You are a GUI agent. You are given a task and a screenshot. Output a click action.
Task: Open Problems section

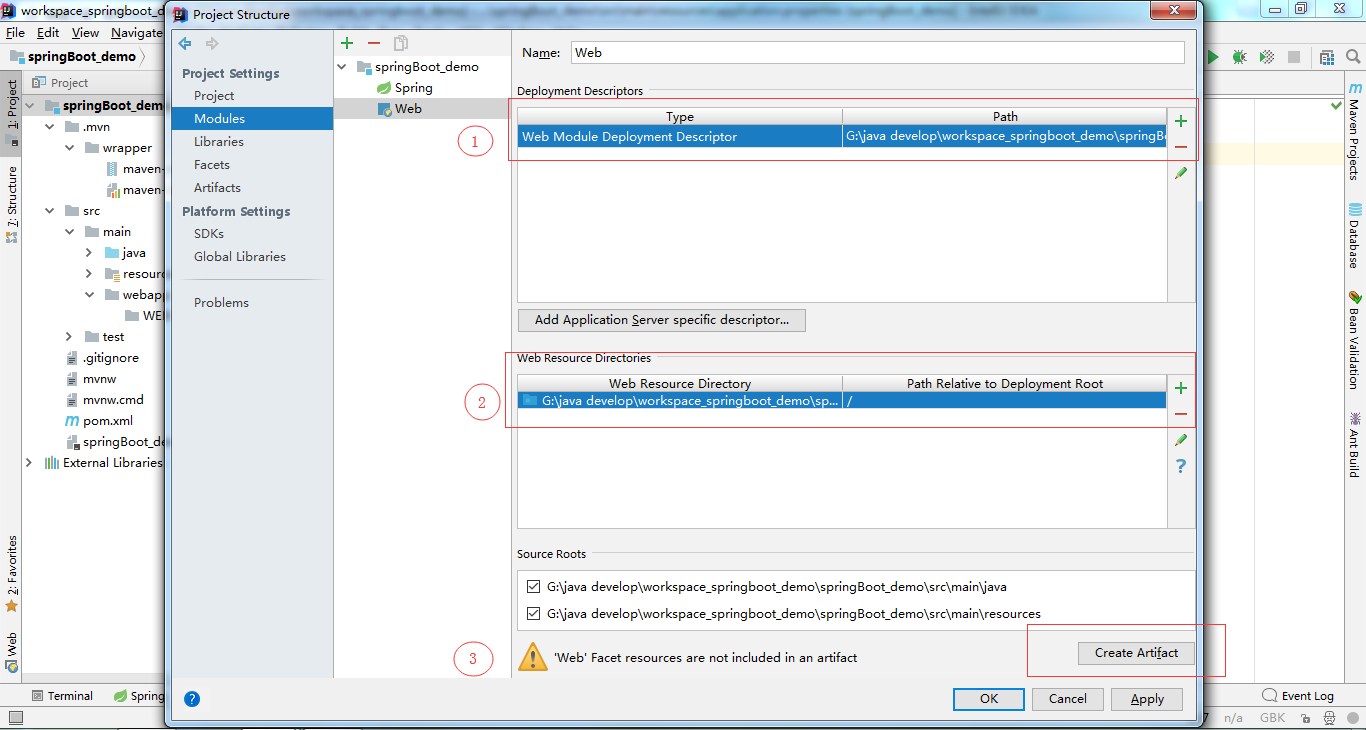click(221, 303)
